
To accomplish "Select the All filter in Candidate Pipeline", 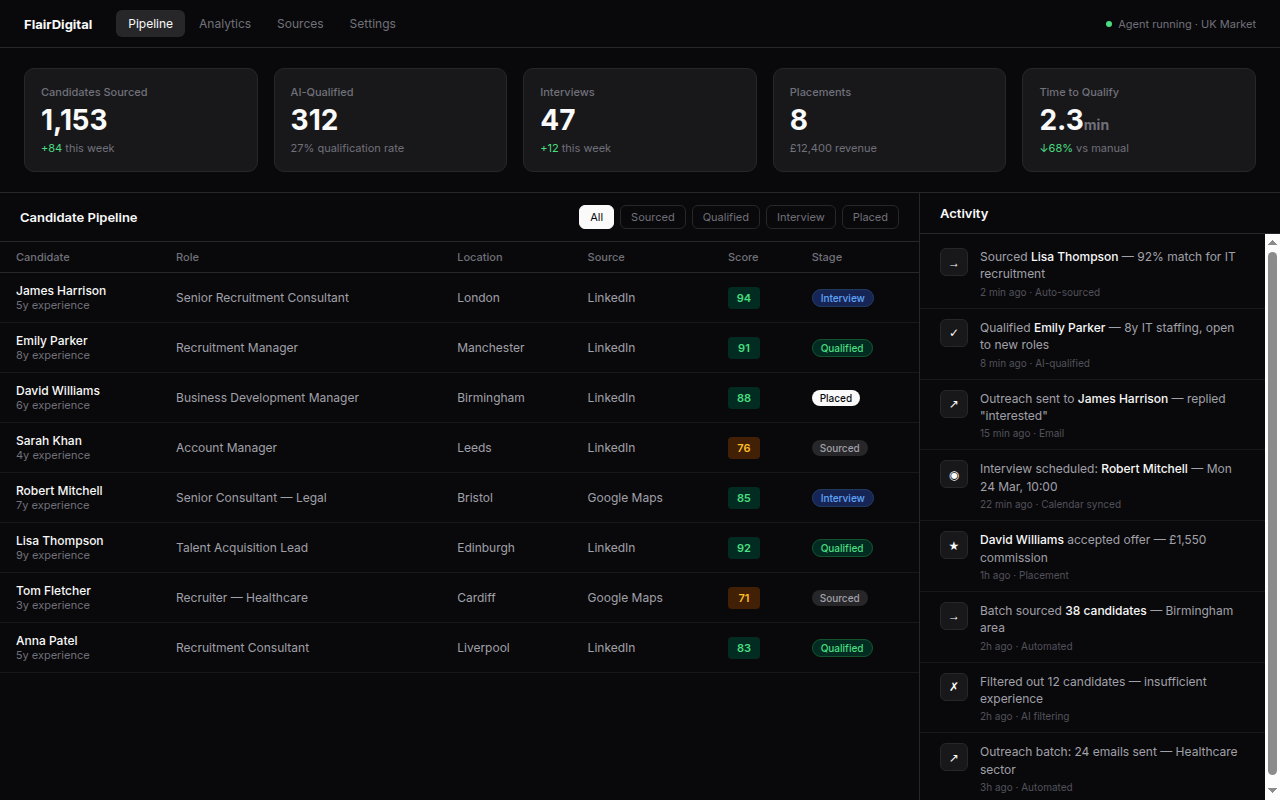I will click(596, 217).
